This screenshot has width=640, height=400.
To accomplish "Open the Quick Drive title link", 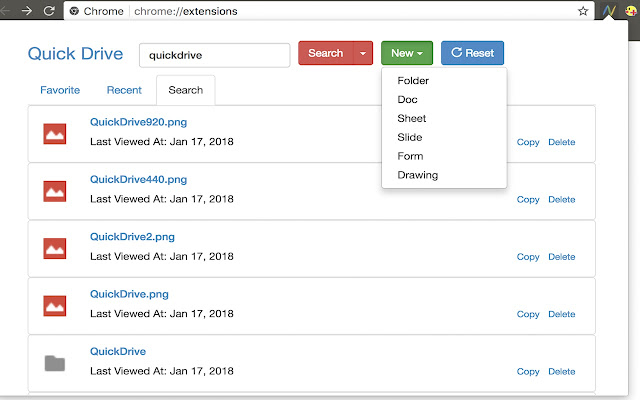I will point(76,54).
